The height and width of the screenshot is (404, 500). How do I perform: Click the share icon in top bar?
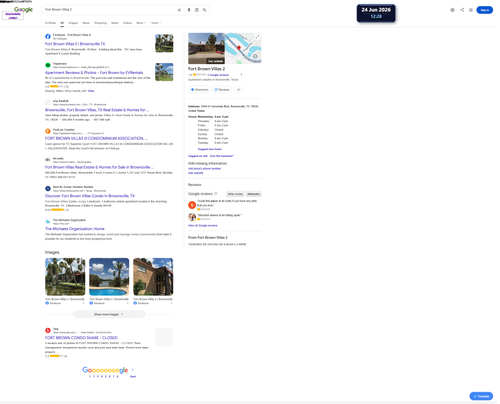[462, 10]
